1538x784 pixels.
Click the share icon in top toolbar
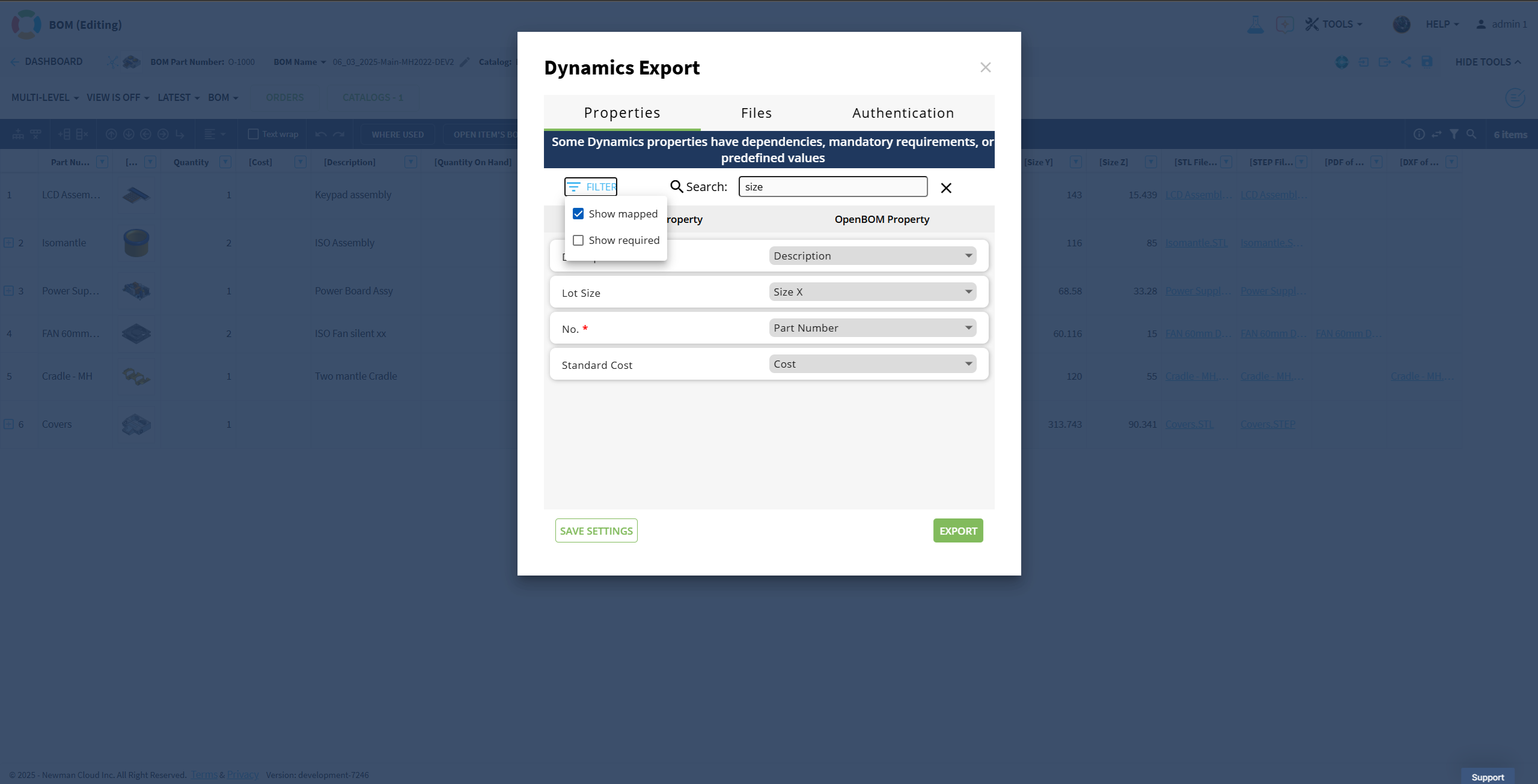[1406, 62]
